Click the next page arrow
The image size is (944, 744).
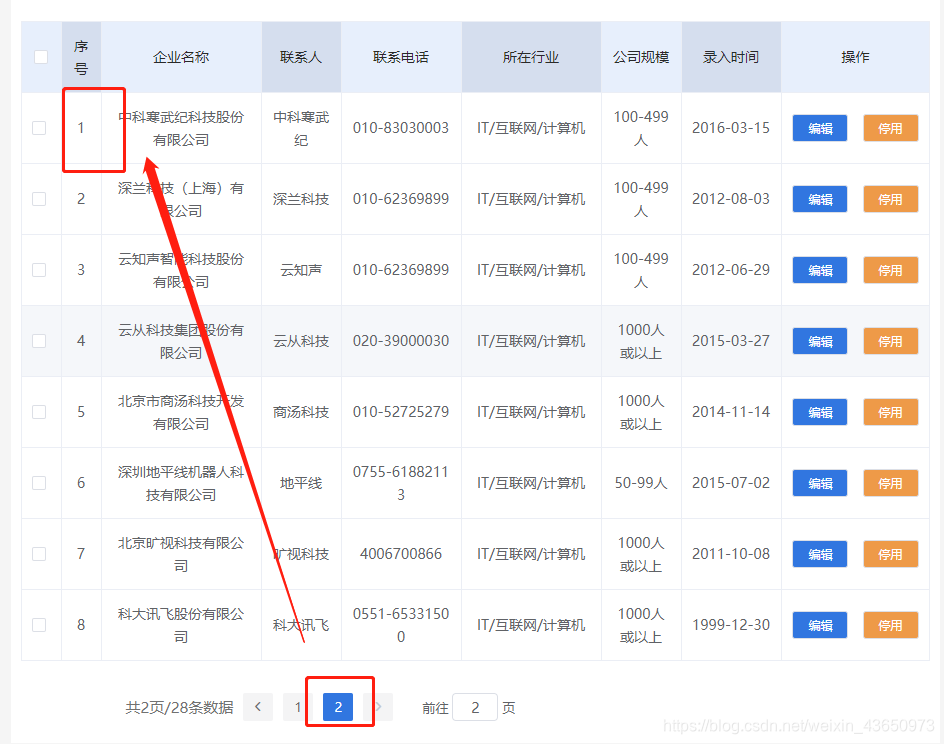click(x=380, y=707)
